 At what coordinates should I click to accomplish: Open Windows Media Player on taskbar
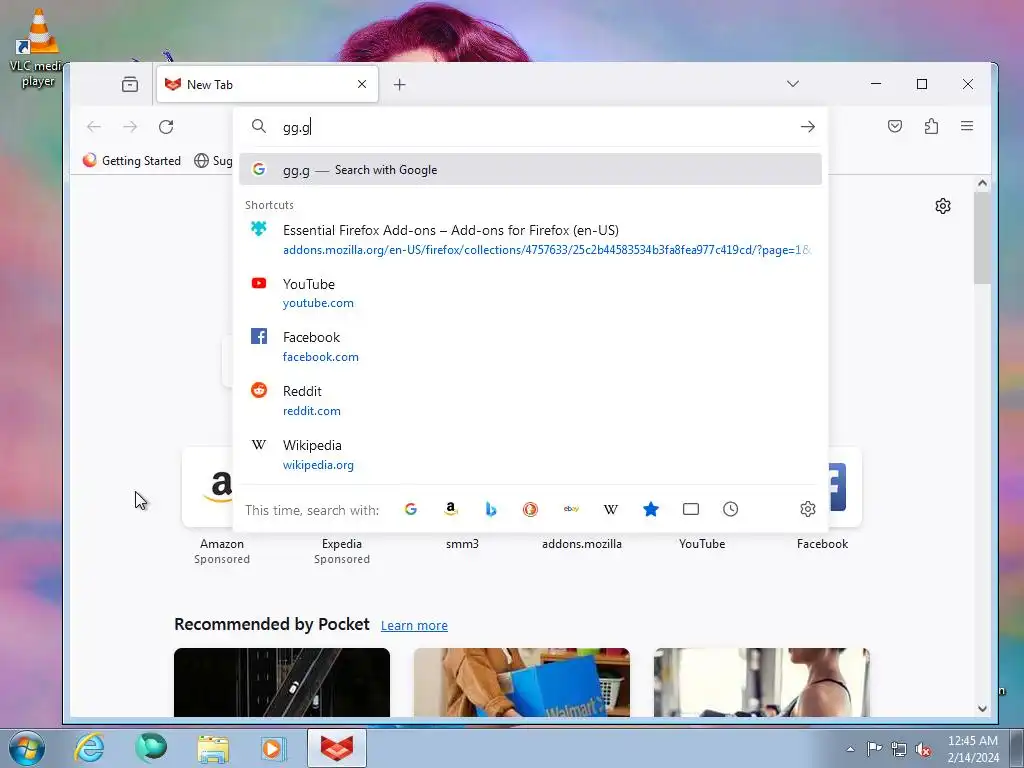273,748
